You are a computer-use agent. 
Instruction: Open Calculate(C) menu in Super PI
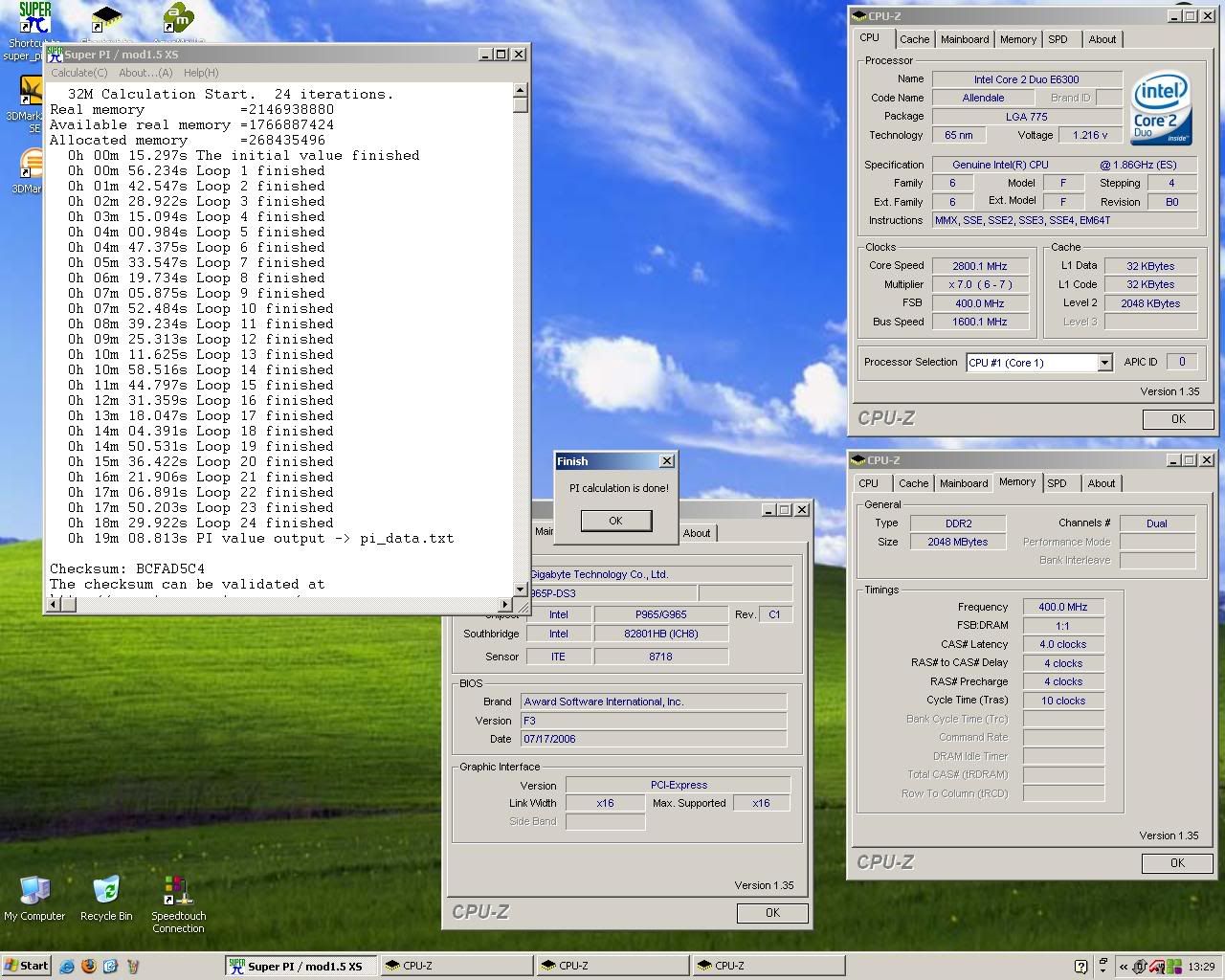pos(79,73)
